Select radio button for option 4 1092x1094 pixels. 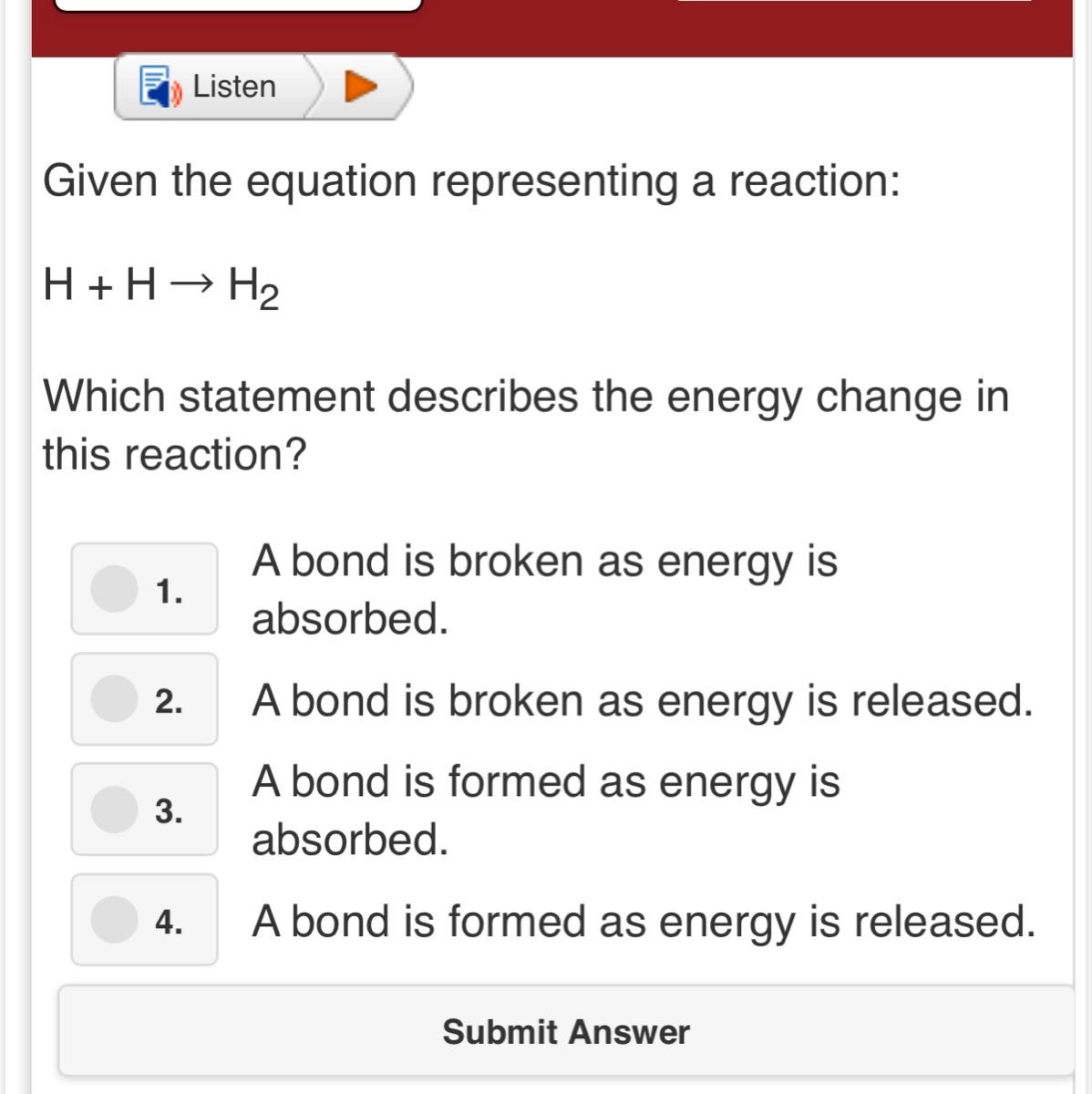(114, 919)
